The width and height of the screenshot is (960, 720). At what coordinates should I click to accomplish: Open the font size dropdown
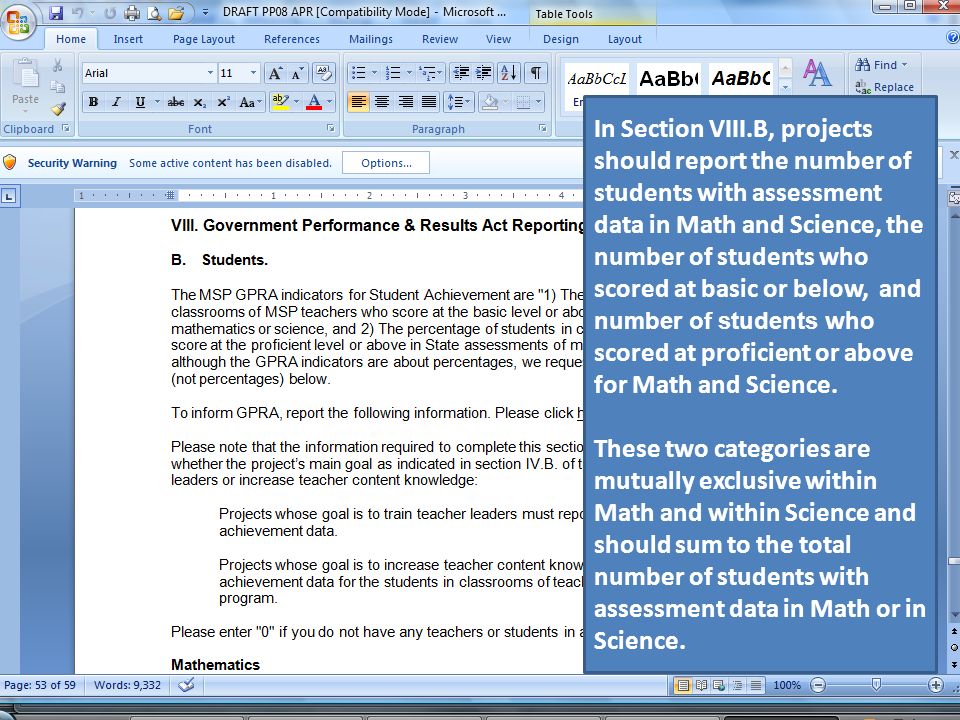click(253, 73)
